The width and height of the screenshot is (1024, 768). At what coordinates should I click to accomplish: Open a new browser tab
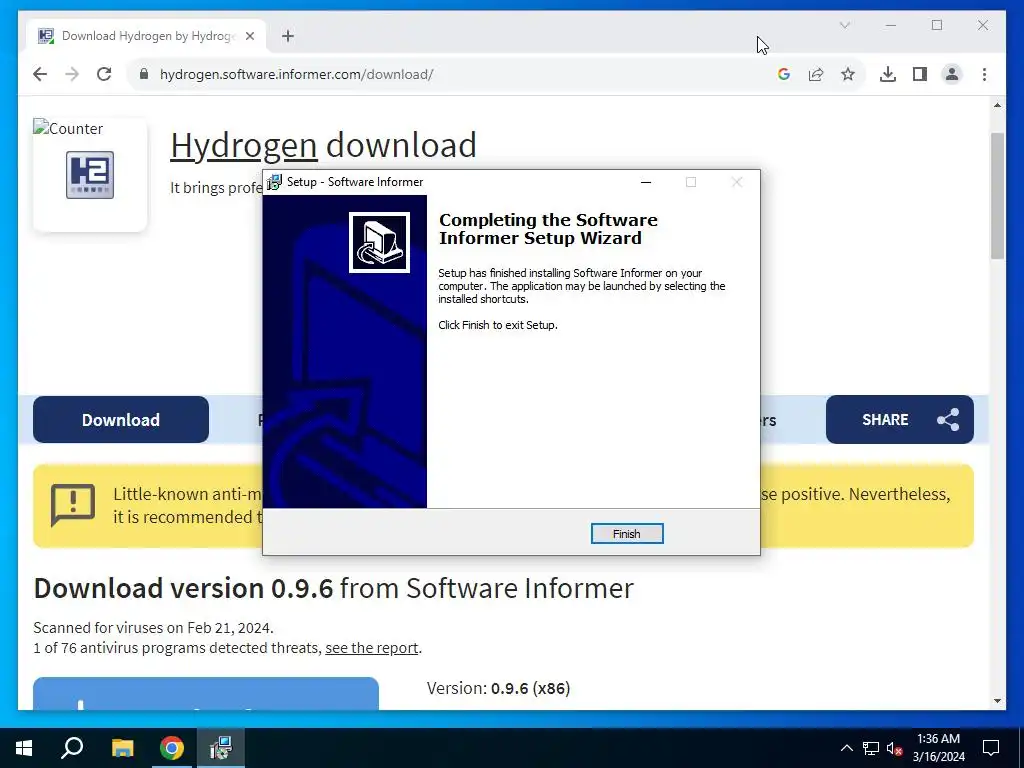(x=288, y=36)
